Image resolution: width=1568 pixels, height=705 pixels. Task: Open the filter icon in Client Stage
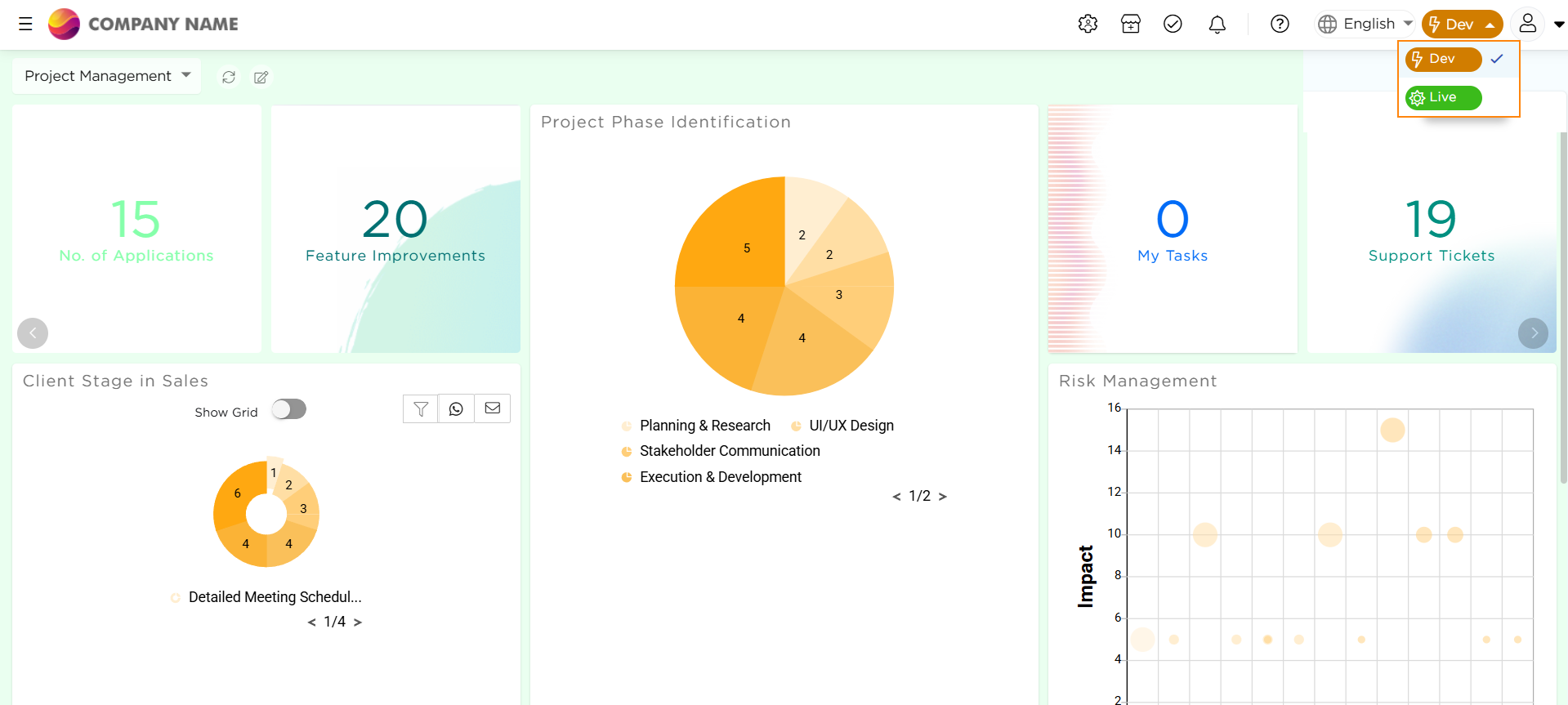(x=421, y=408)
